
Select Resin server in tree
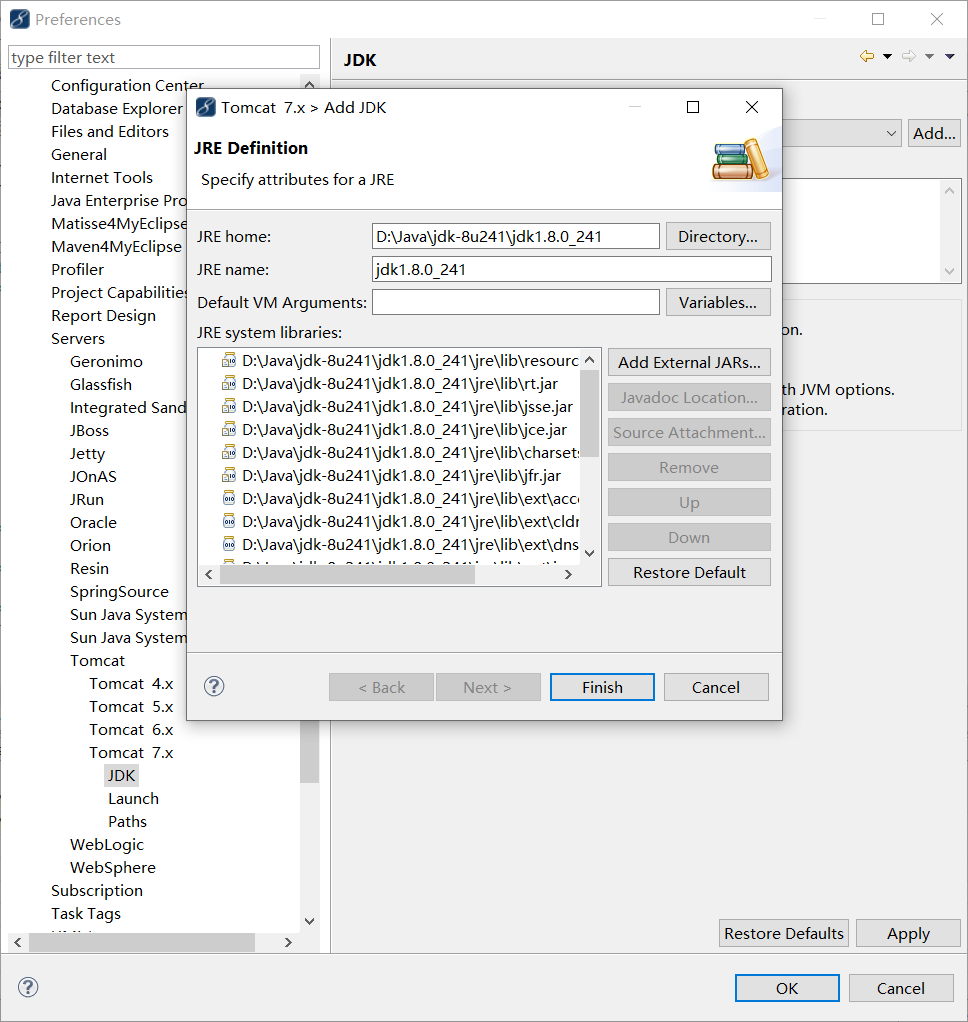tap(89, 568)
